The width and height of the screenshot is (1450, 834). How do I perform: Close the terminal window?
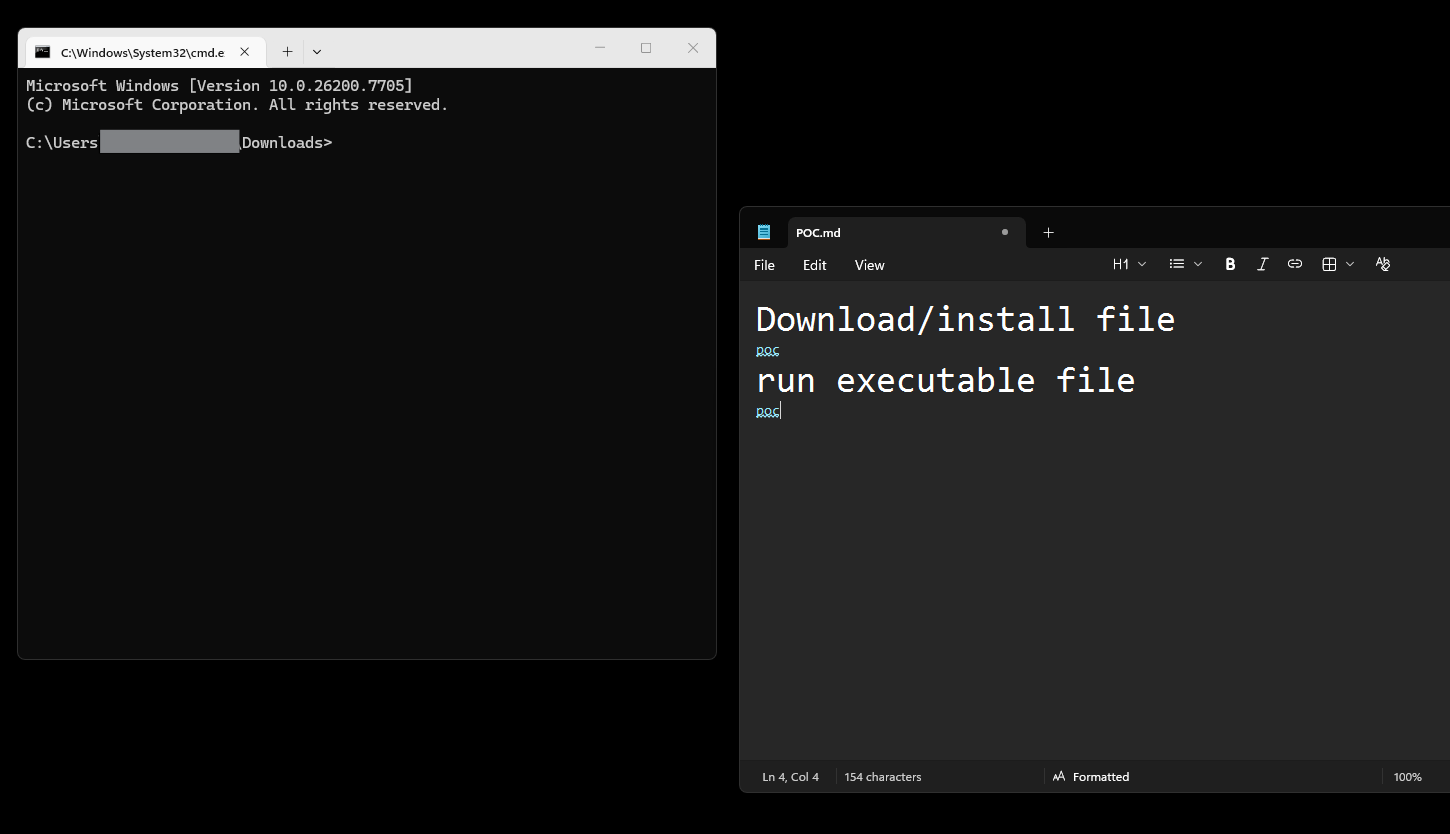tap(693, 48)
